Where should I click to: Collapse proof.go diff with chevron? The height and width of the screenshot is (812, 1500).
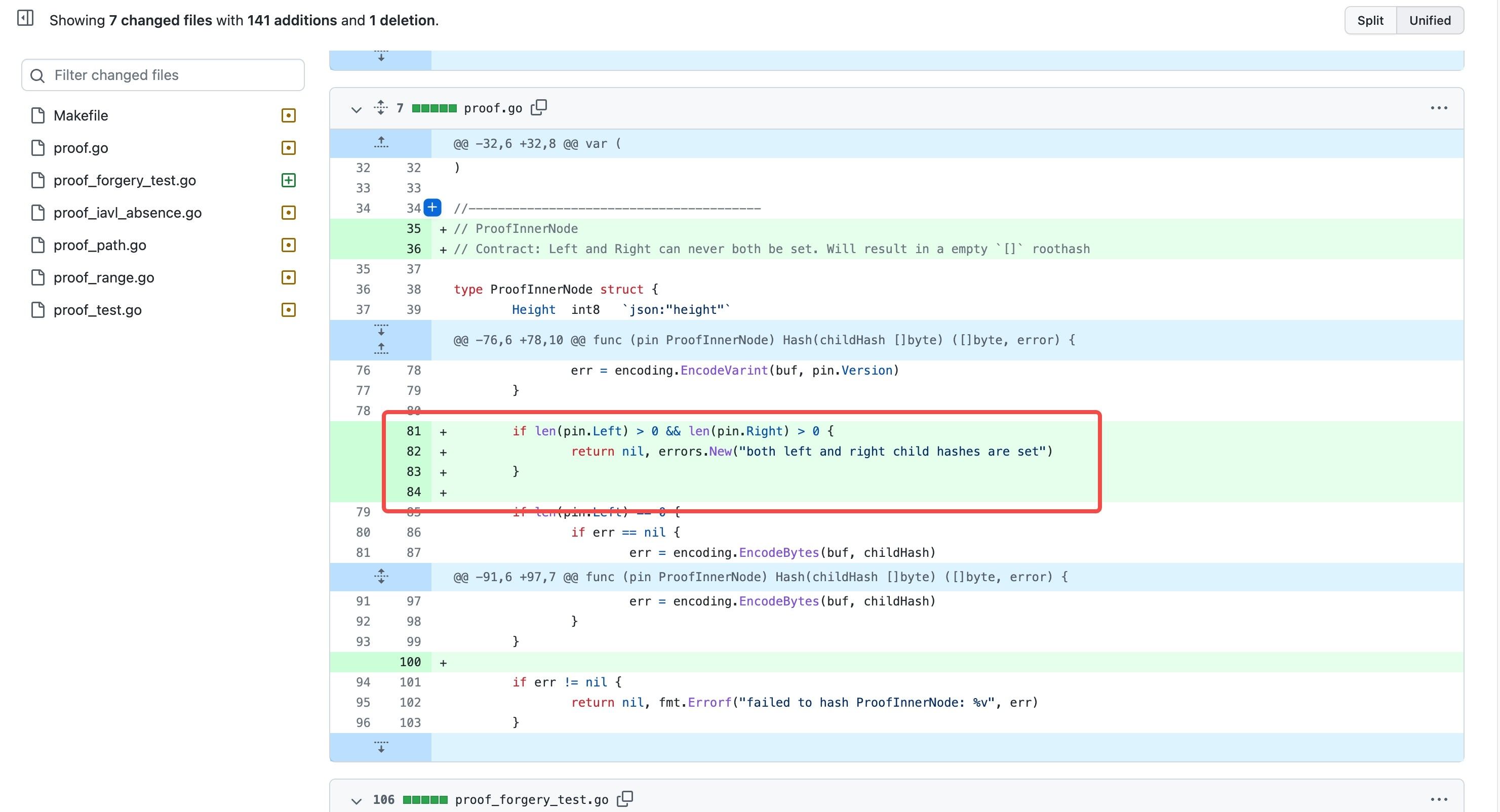tap(357, 109)
